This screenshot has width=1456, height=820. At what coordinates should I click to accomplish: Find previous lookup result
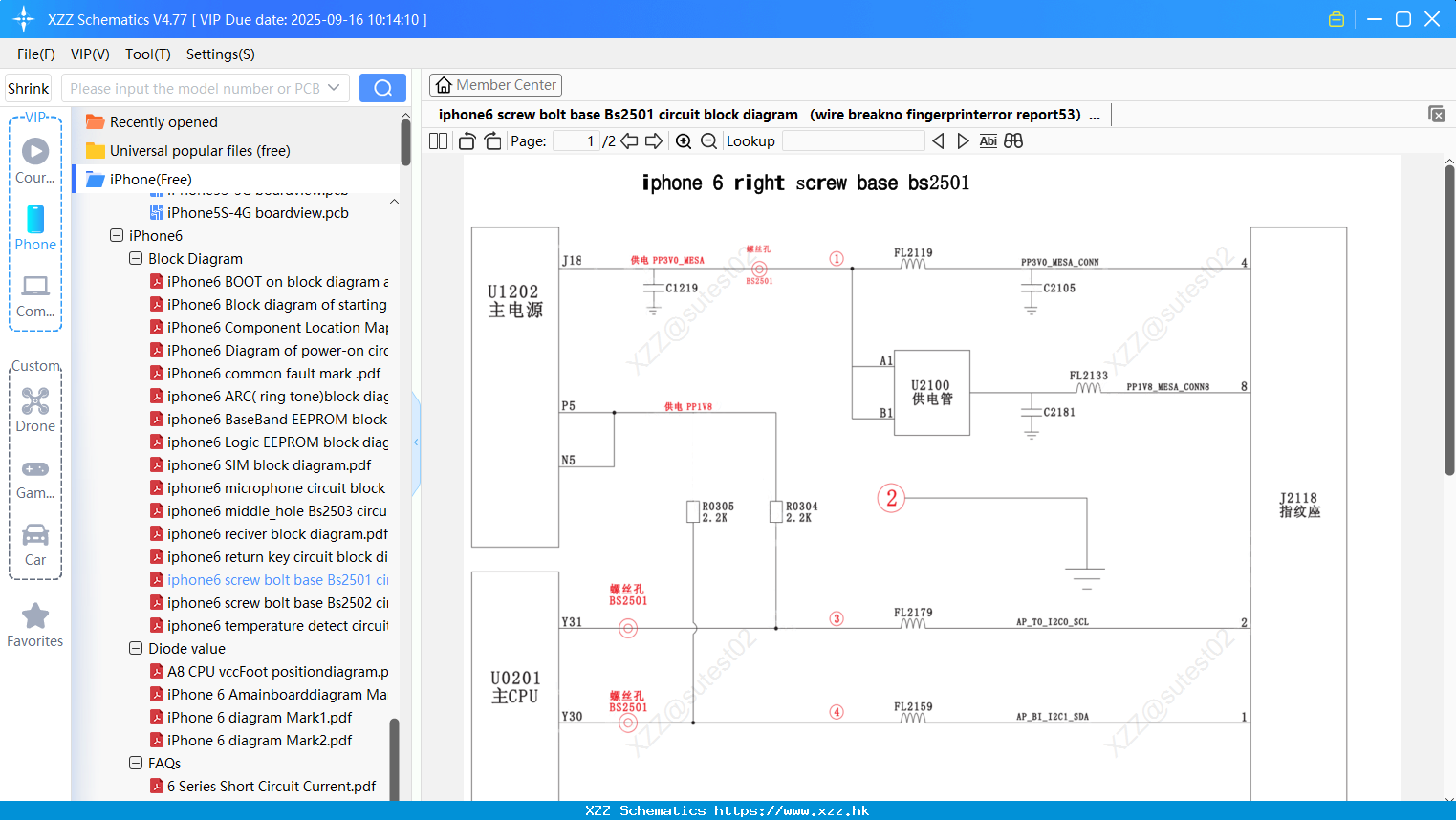pos(938,140)
